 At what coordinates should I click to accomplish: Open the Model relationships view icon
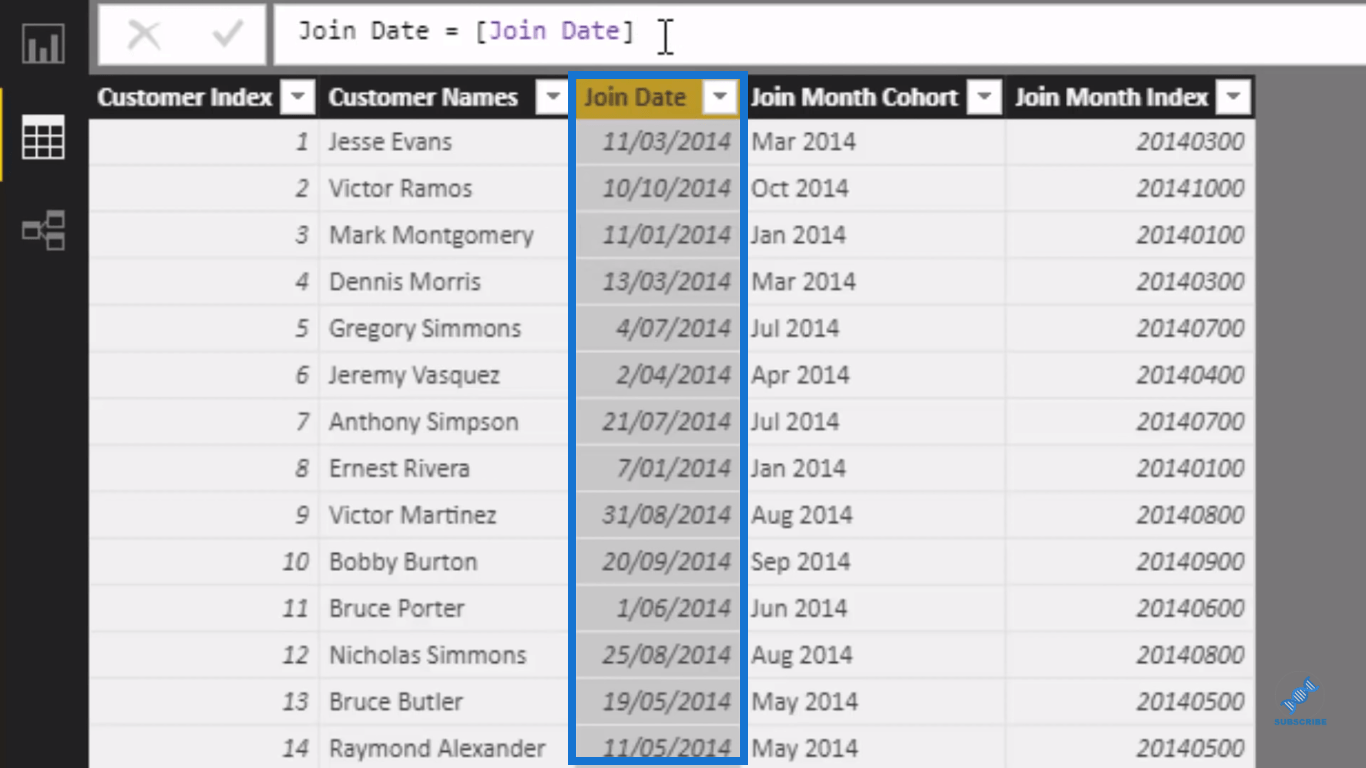tap(44, 231)
